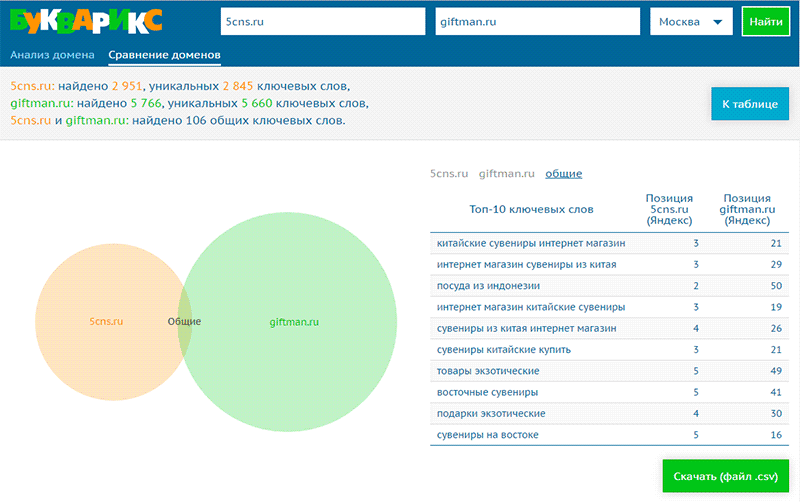The image size is (800, 502).
Task: Click keyword 'китайские сувениры интернет магазин'
Action: (x=531, y=243)
